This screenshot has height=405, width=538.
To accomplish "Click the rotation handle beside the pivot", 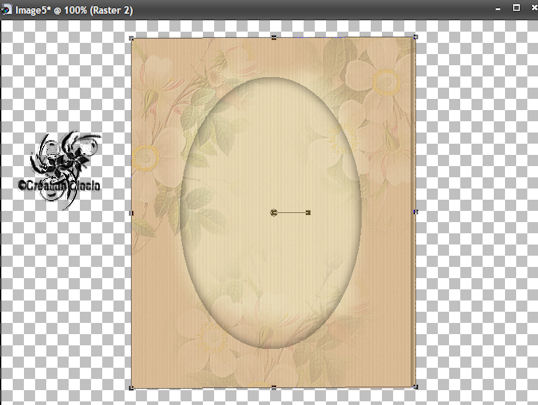I will point(308,212).
